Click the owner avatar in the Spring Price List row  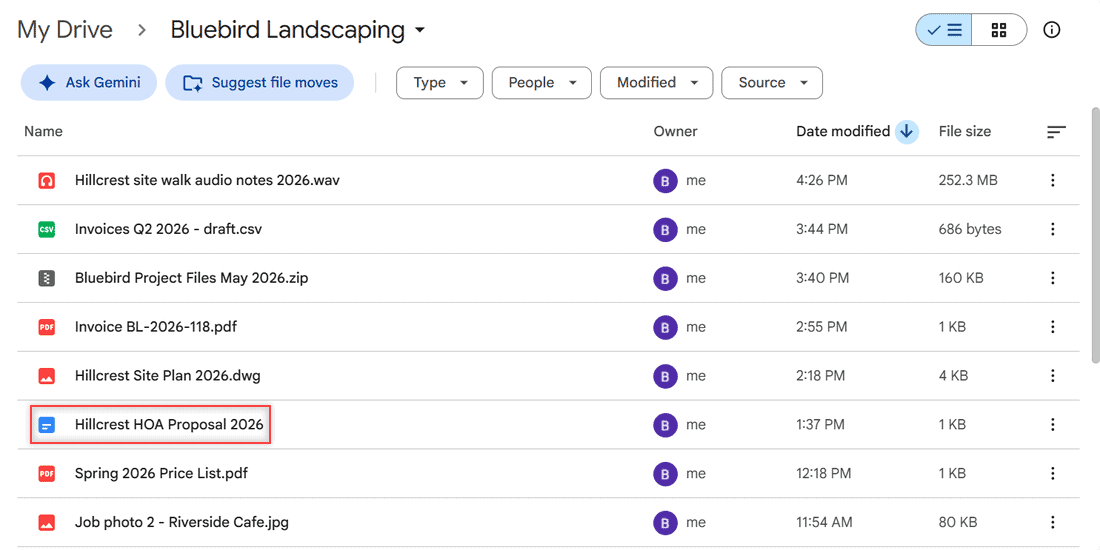pos(665,474)
